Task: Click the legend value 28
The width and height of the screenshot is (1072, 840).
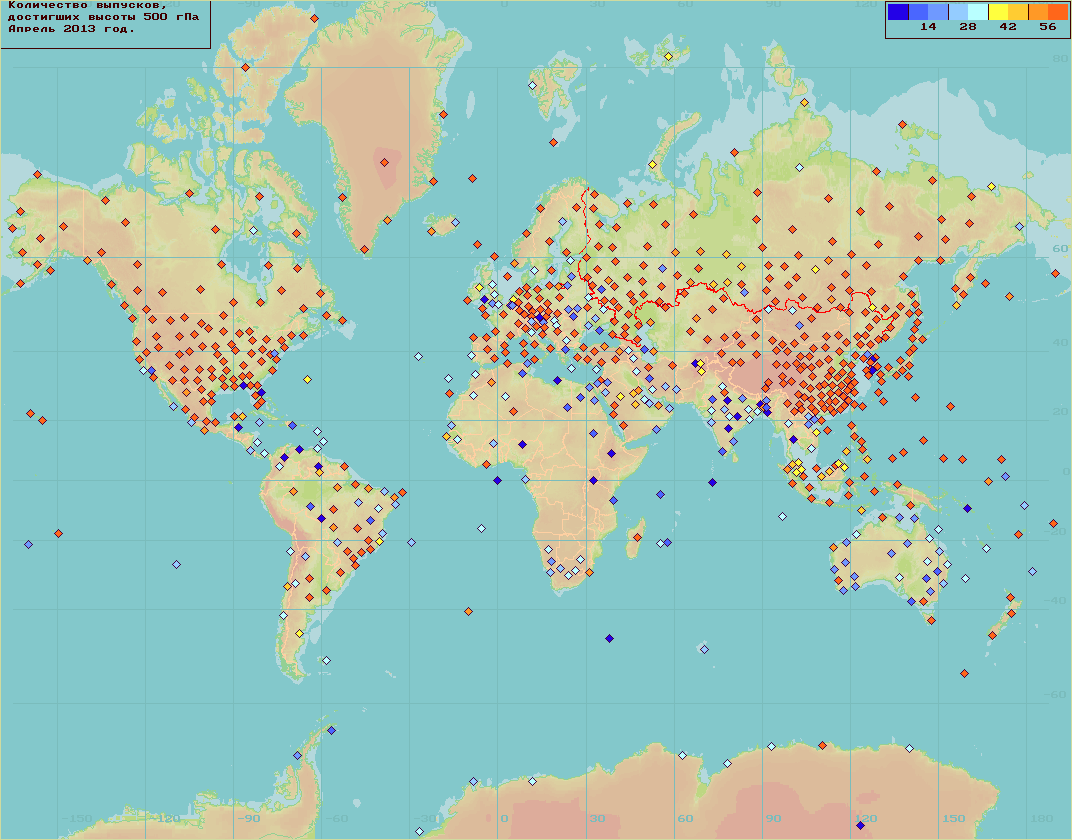Action: 967,27
